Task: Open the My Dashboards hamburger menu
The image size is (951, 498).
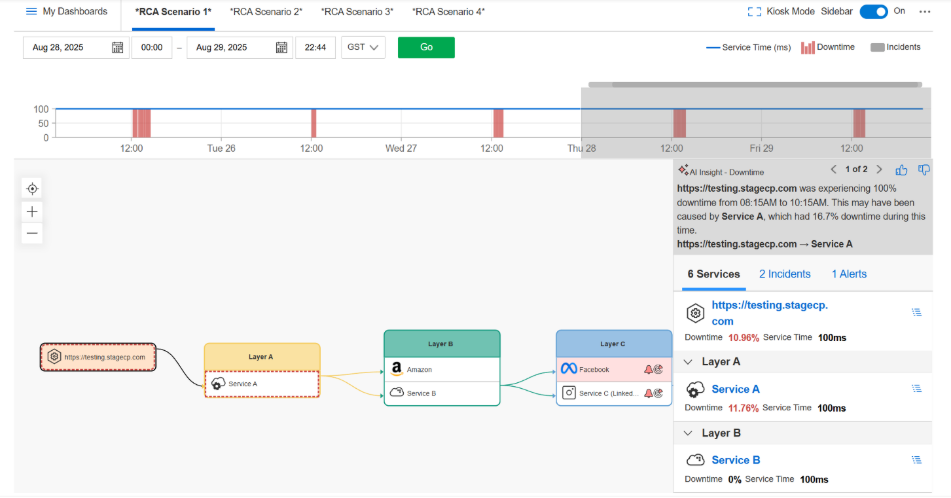Action: coord(31,12)
